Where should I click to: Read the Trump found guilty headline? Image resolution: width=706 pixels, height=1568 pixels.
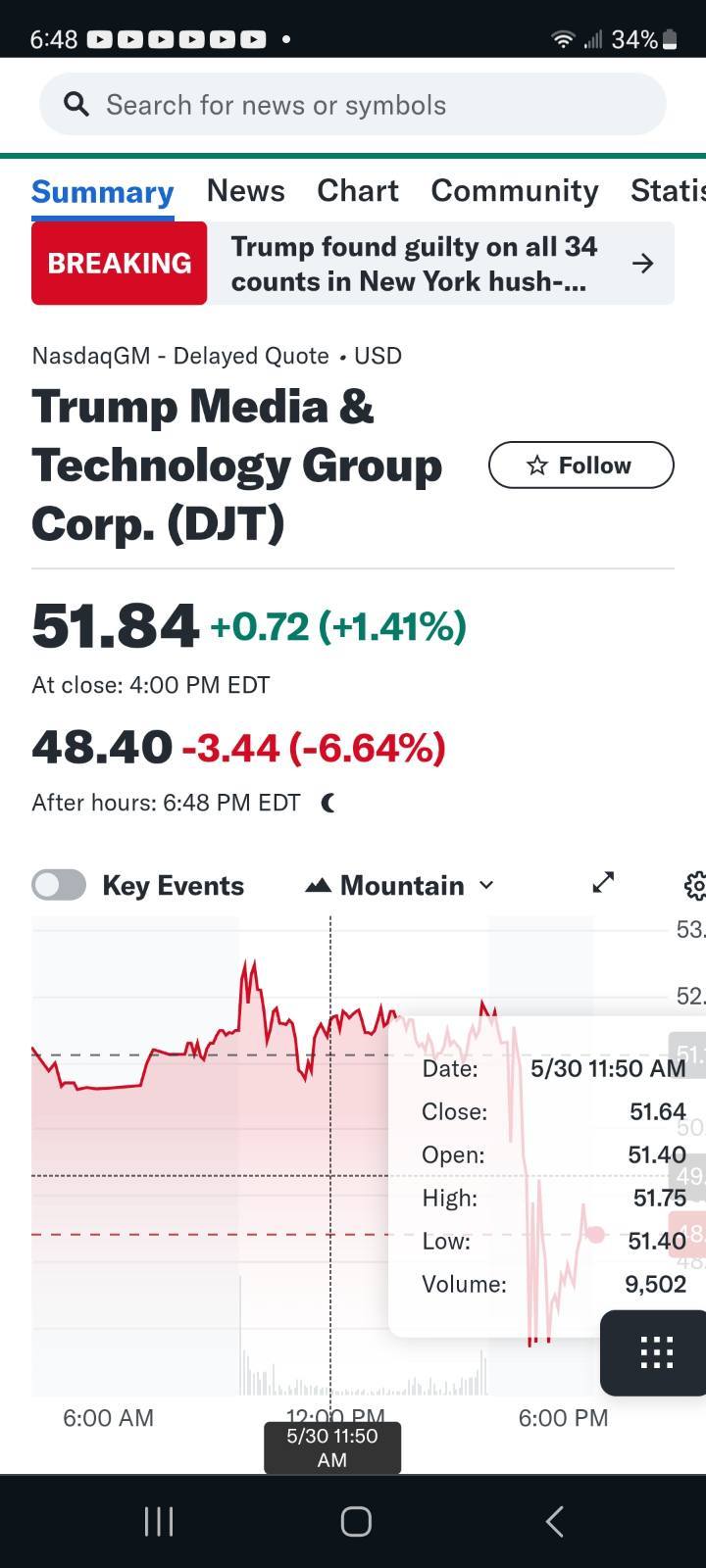pos(412,264)
